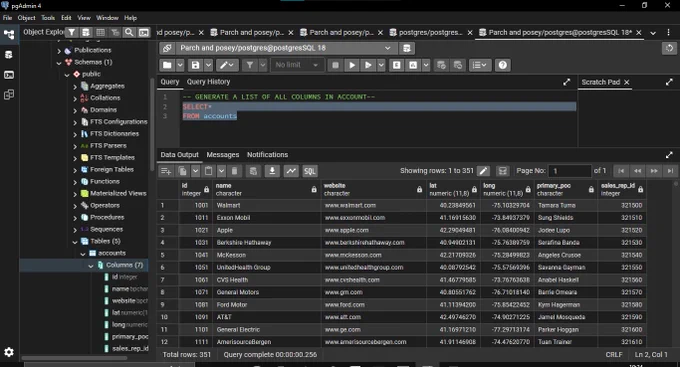
Task: Click the help question mark icon
Action: click(x=503, y=65)
